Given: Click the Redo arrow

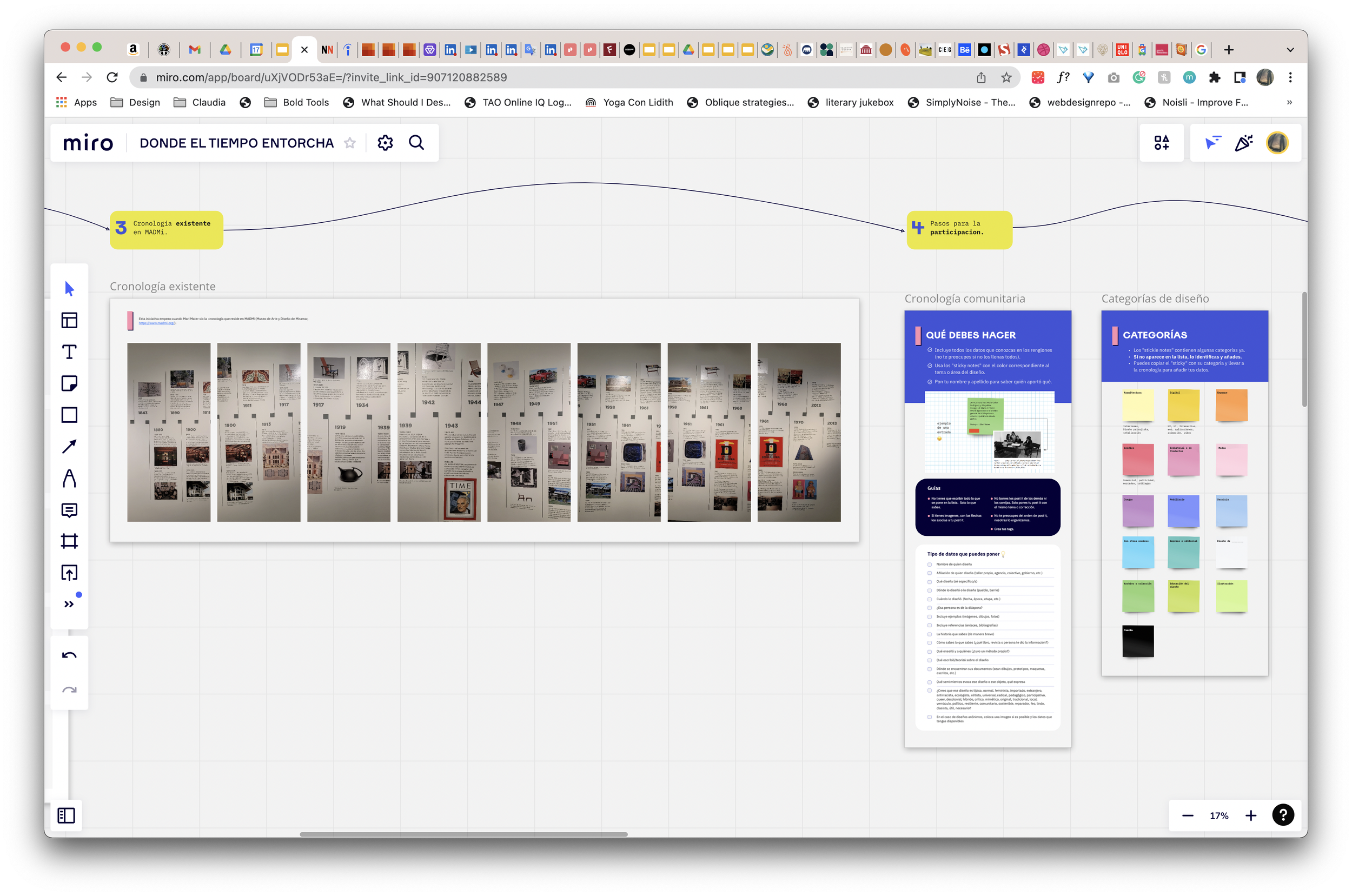Looking at the screenshot, I should [x=69, y=690].
